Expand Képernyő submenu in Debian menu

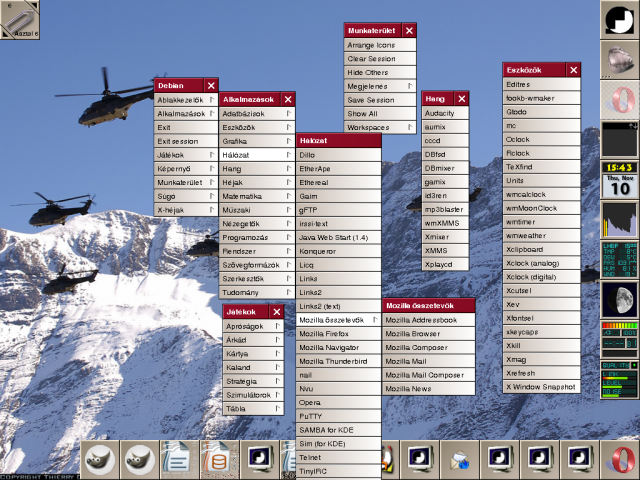click(186, 169)
